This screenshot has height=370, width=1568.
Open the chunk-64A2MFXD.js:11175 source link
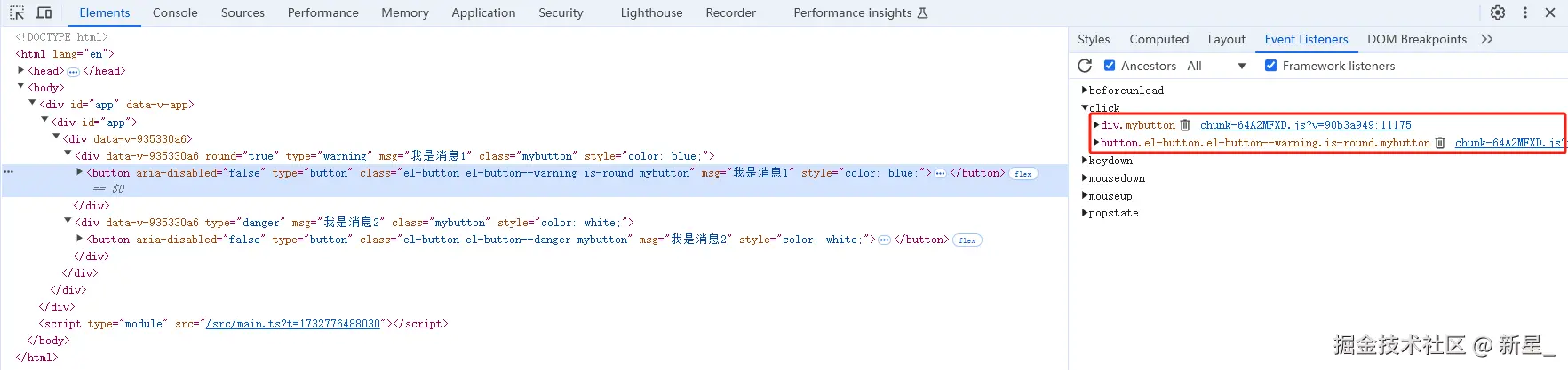point(1305,125)
